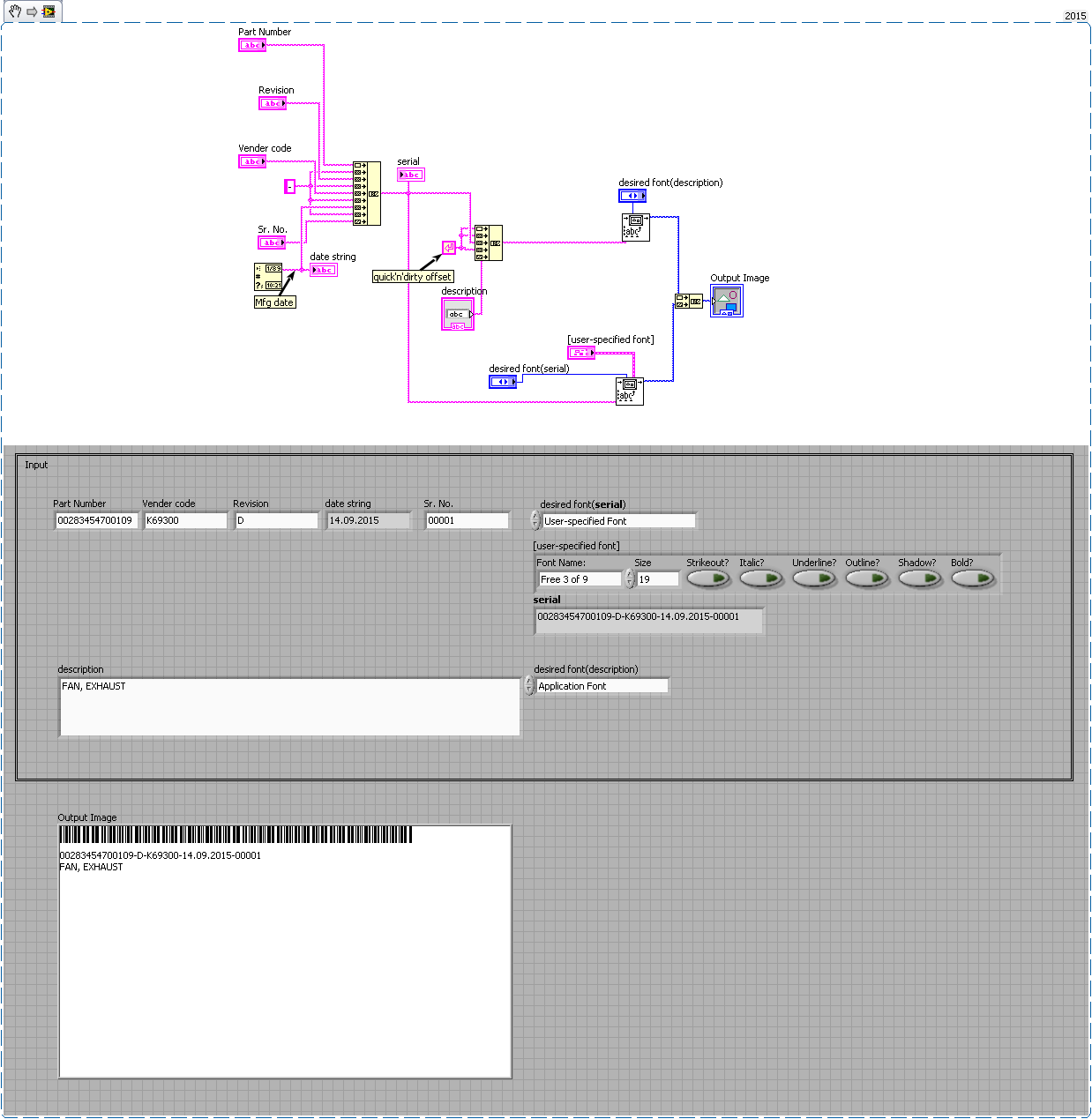Select Draw Text node below desired font(description)
Image resolution: width=1092 pixels, height=1119 pixels.
[636, 227]
